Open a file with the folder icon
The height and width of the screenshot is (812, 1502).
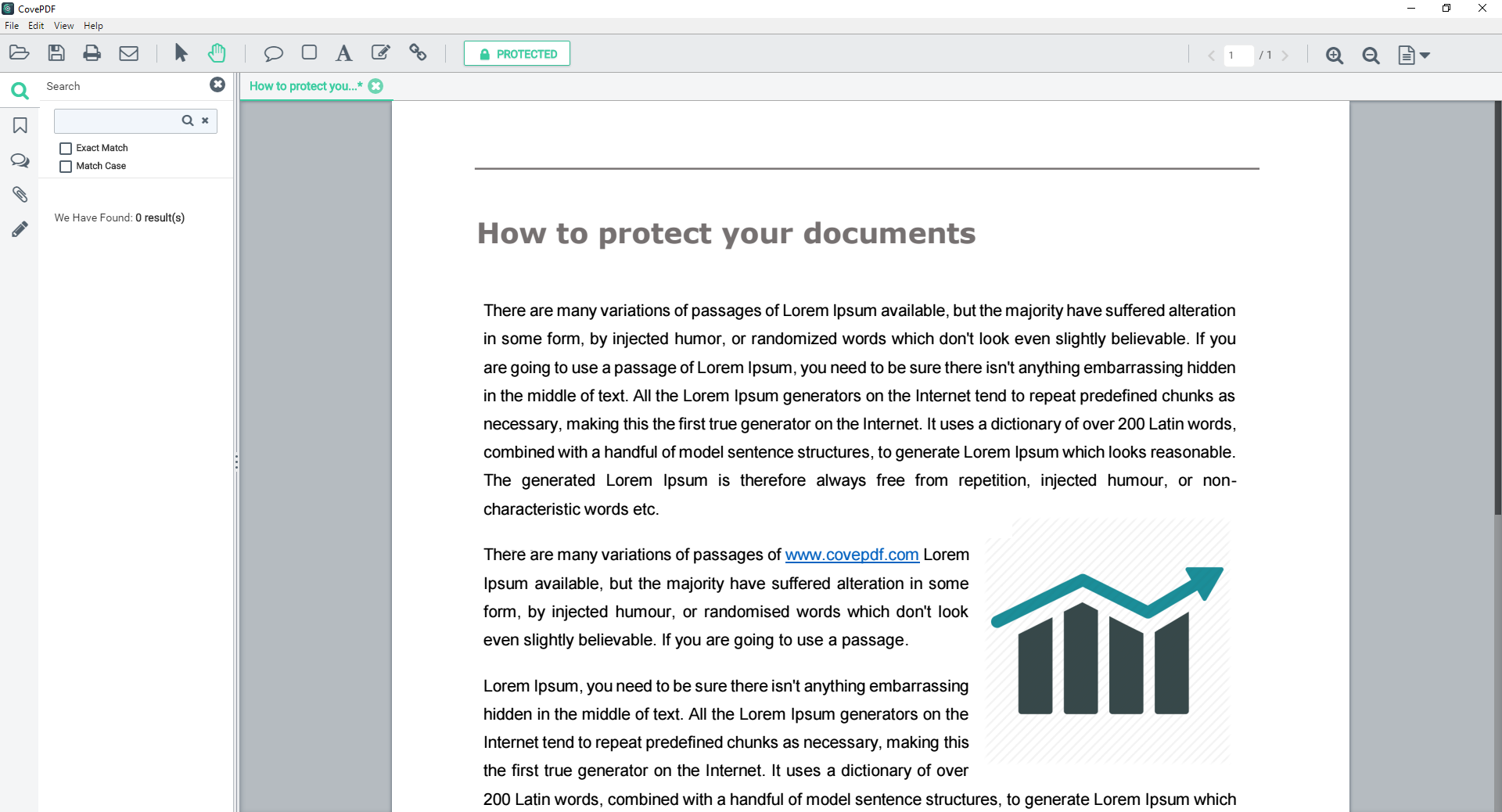point(19,53)
